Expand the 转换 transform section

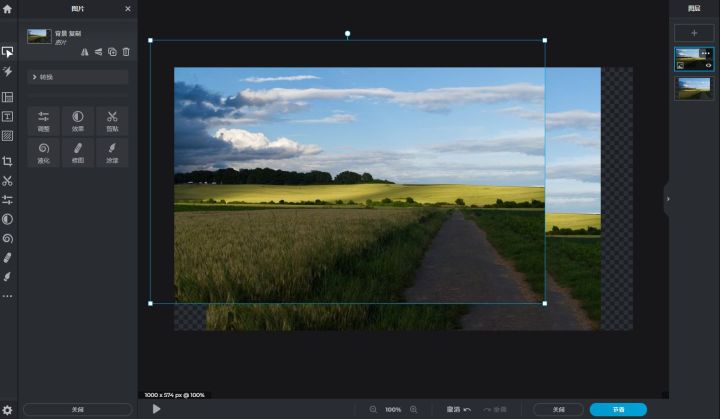coord(78,76)
